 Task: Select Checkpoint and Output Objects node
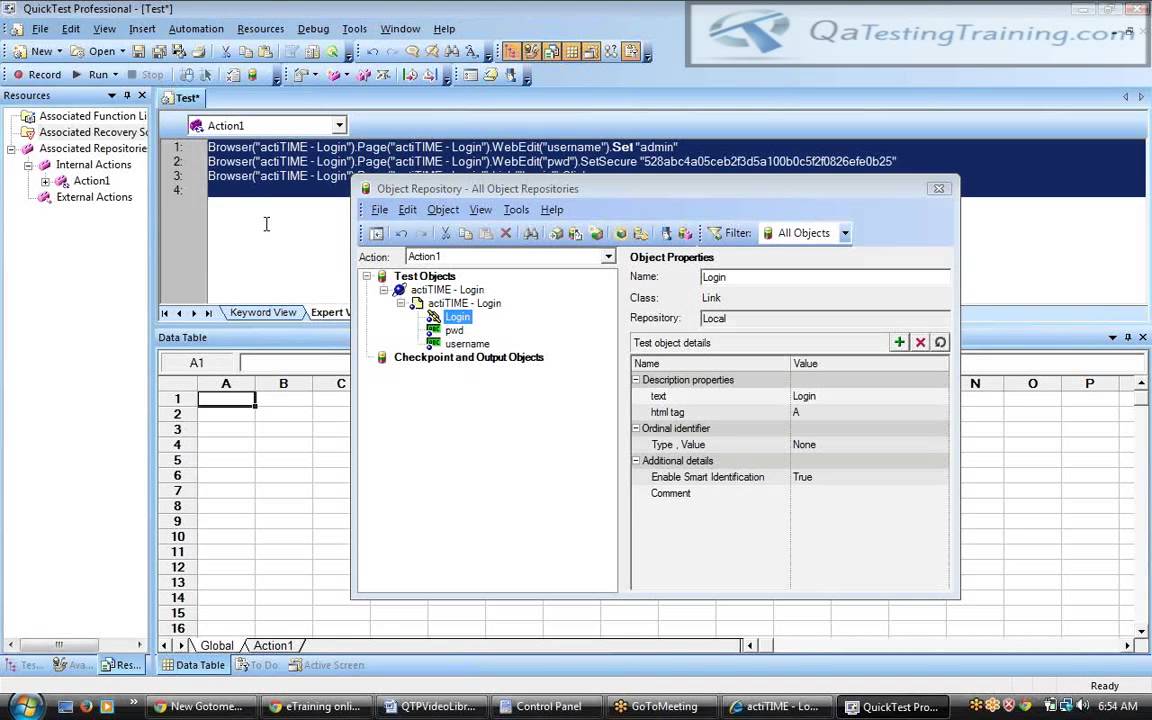tap(469, 357)
